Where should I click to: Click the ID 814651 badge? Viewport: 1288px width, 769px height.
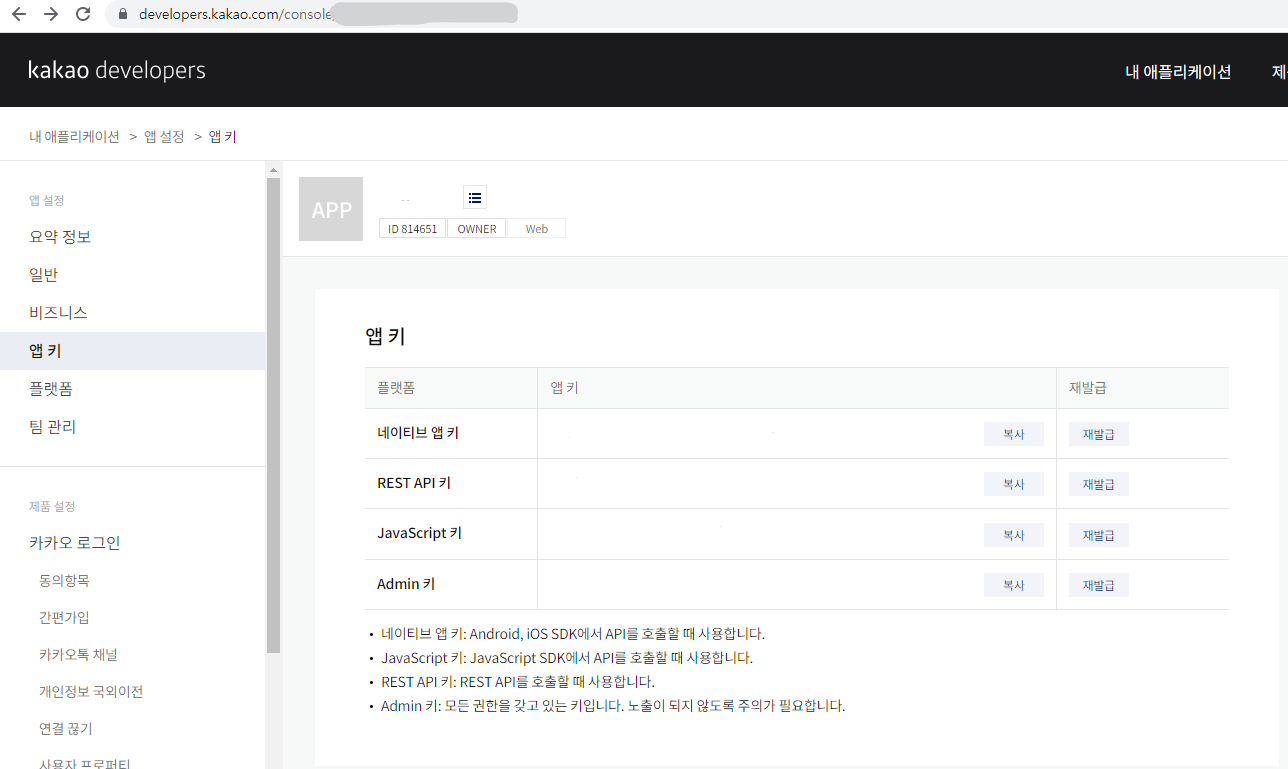coord(412,229)
